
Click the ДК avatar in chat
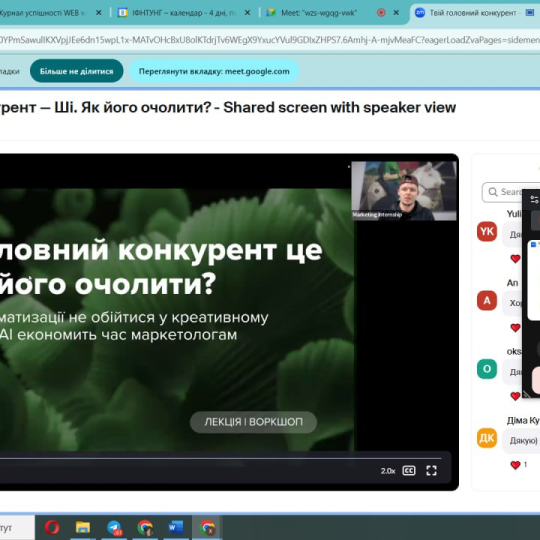point(487,438)
